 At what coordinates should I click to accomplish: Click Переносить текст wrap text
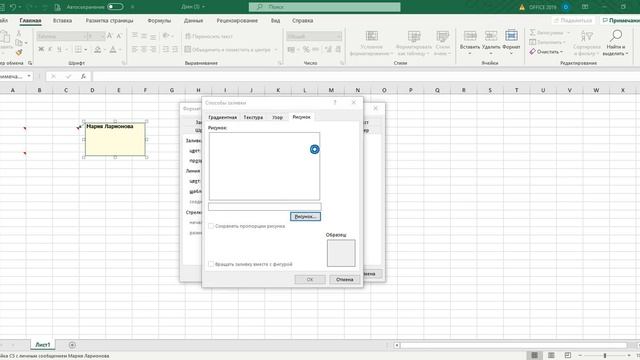(209, 36)
